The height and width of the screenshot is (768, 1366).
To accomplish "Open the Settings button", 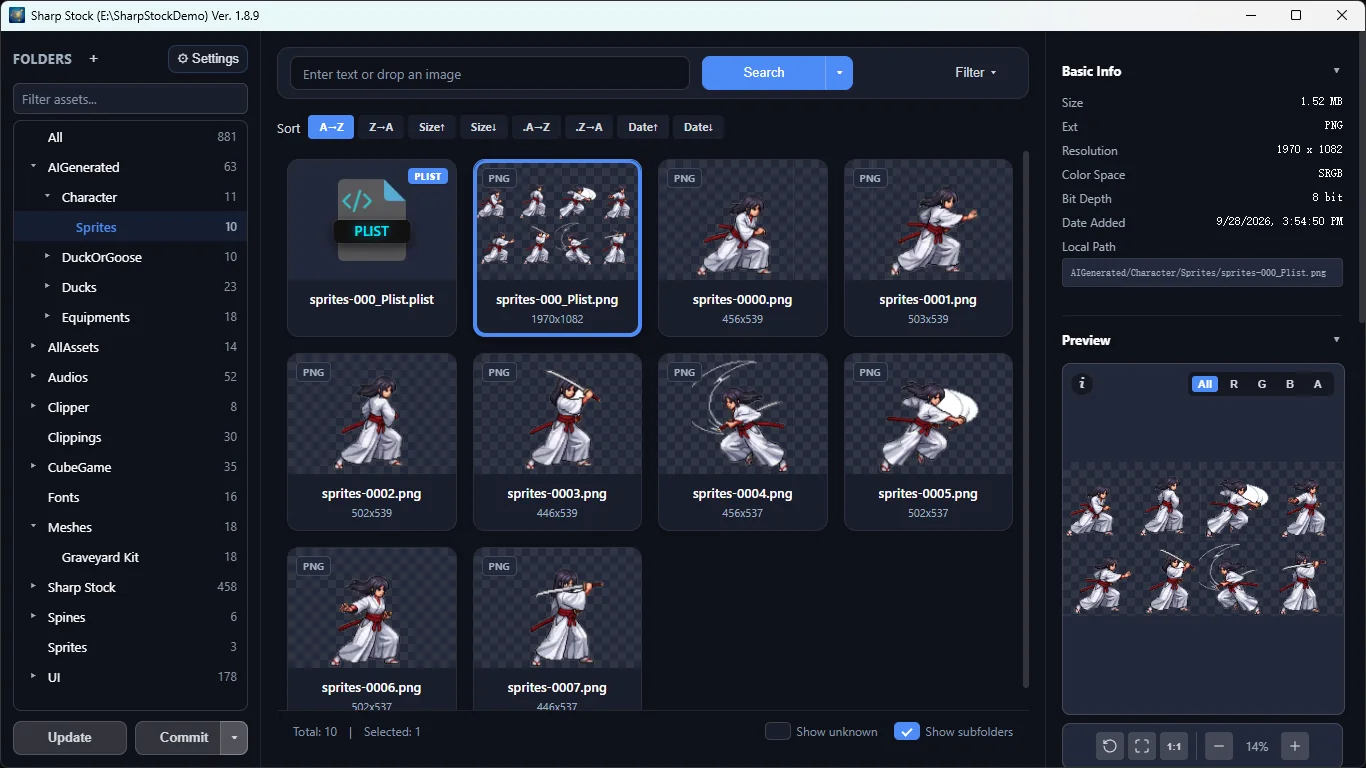I will (x=208, y=59).
